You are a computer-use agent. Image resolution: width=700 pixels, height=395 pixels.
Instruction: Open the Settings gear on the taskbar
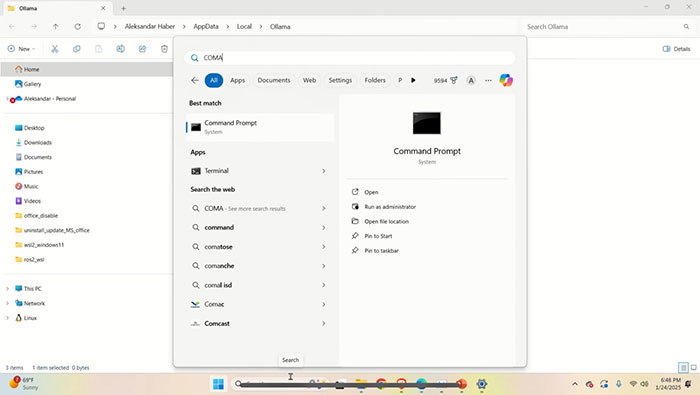coord(481,384)
